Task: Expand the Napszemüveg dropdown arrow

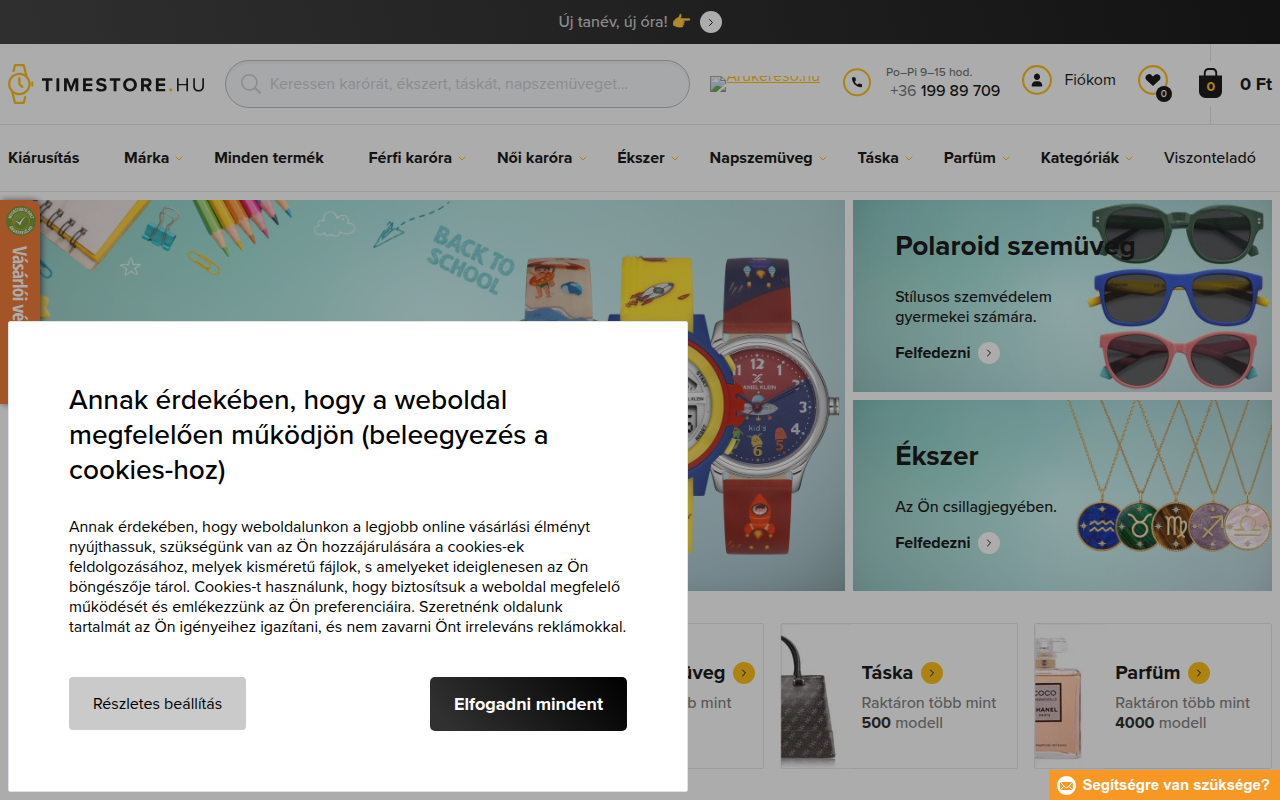Action: click(x=822, y=158)
